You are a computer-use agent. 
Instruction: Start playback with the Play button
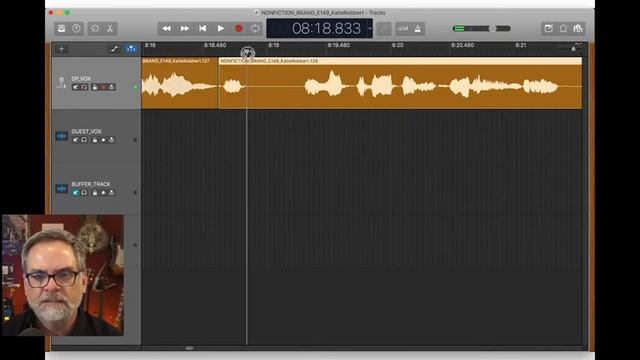[x=220, y=28]
